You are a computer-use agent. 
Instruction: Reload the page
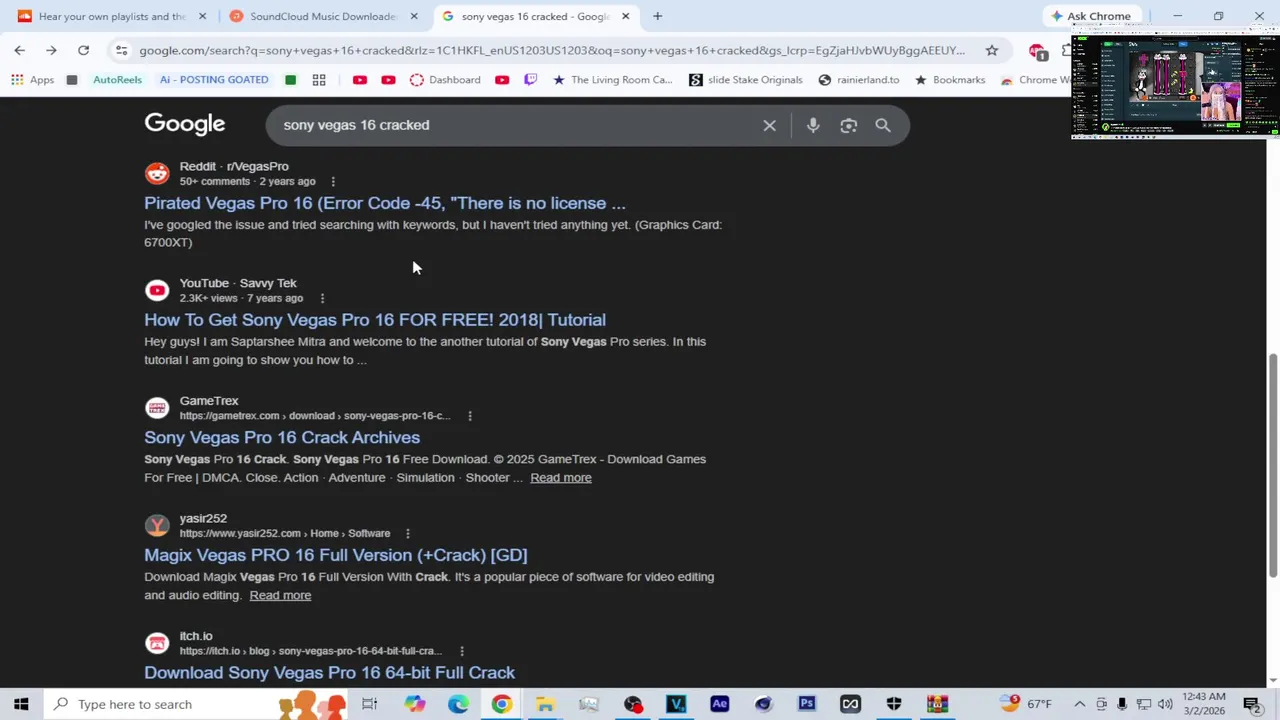[84, 50]
